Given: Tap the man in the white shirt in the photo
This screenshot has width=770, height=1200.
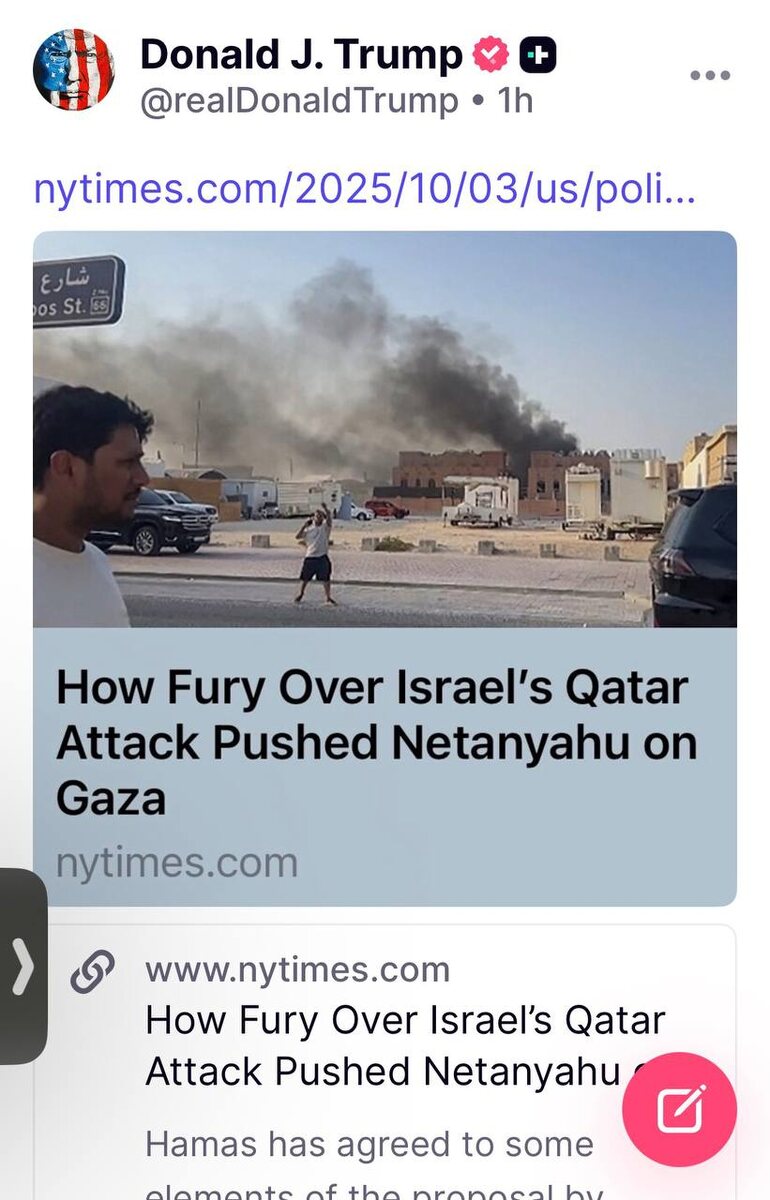Looking at the screenshot, I should click(x=88, y=507).
